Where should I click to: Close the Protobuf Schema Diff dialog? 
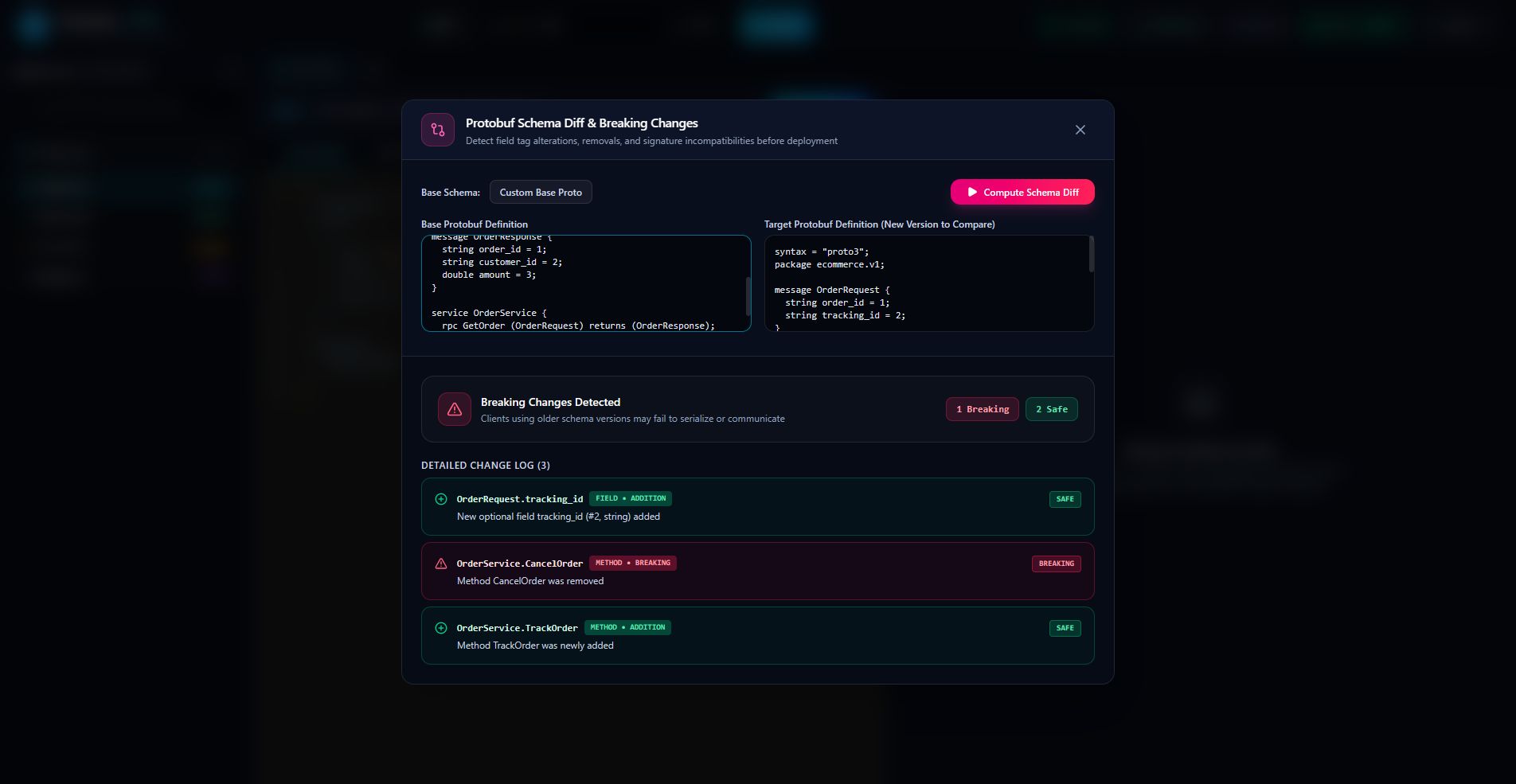click(1080, 130)
